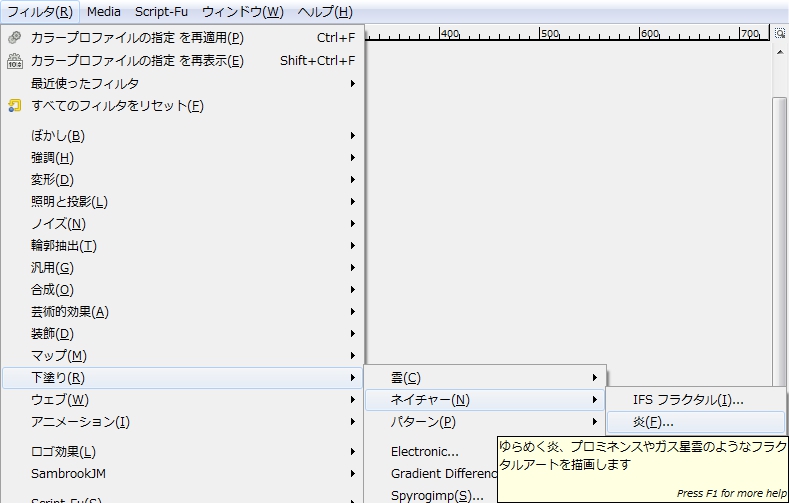This screenshot has height=503, width=789.
Task: Expand the 照明と投影(L) submenu
Action: [x=182, y=202]
